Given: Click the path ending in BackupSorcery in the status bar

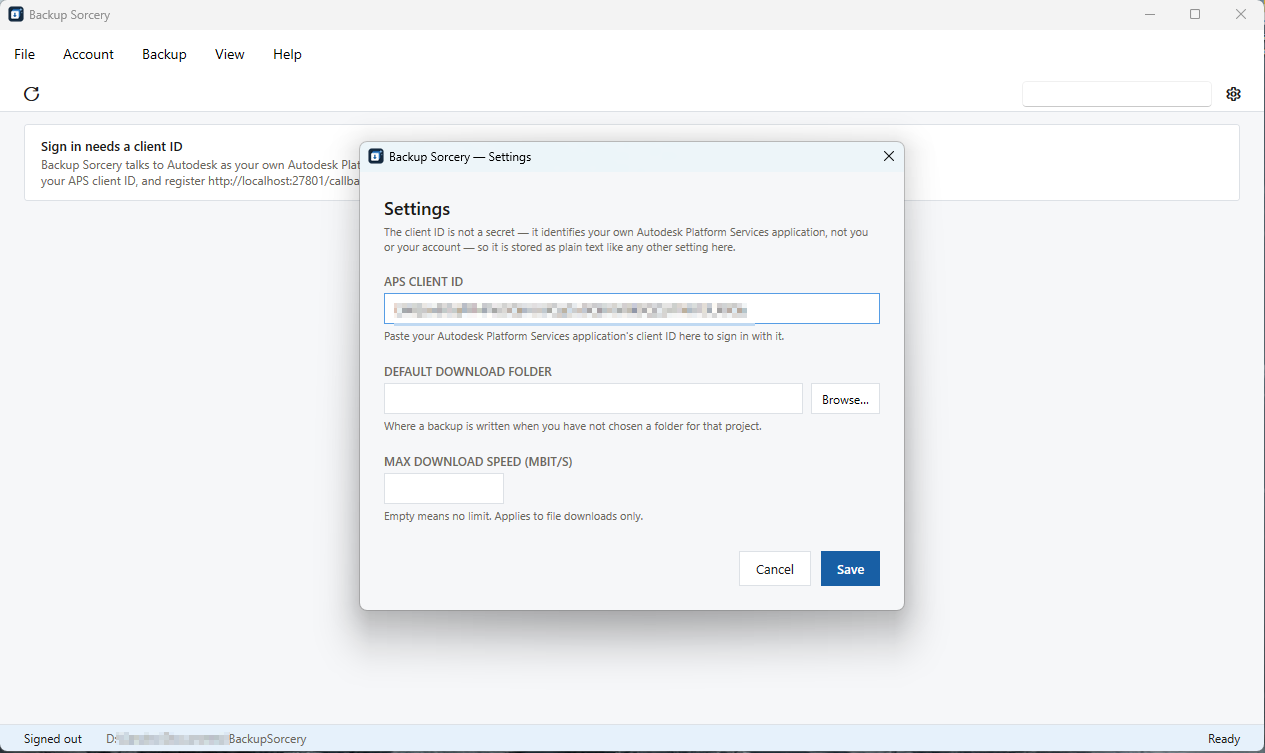Looking at the screenshot, I should tap(206, 739).
